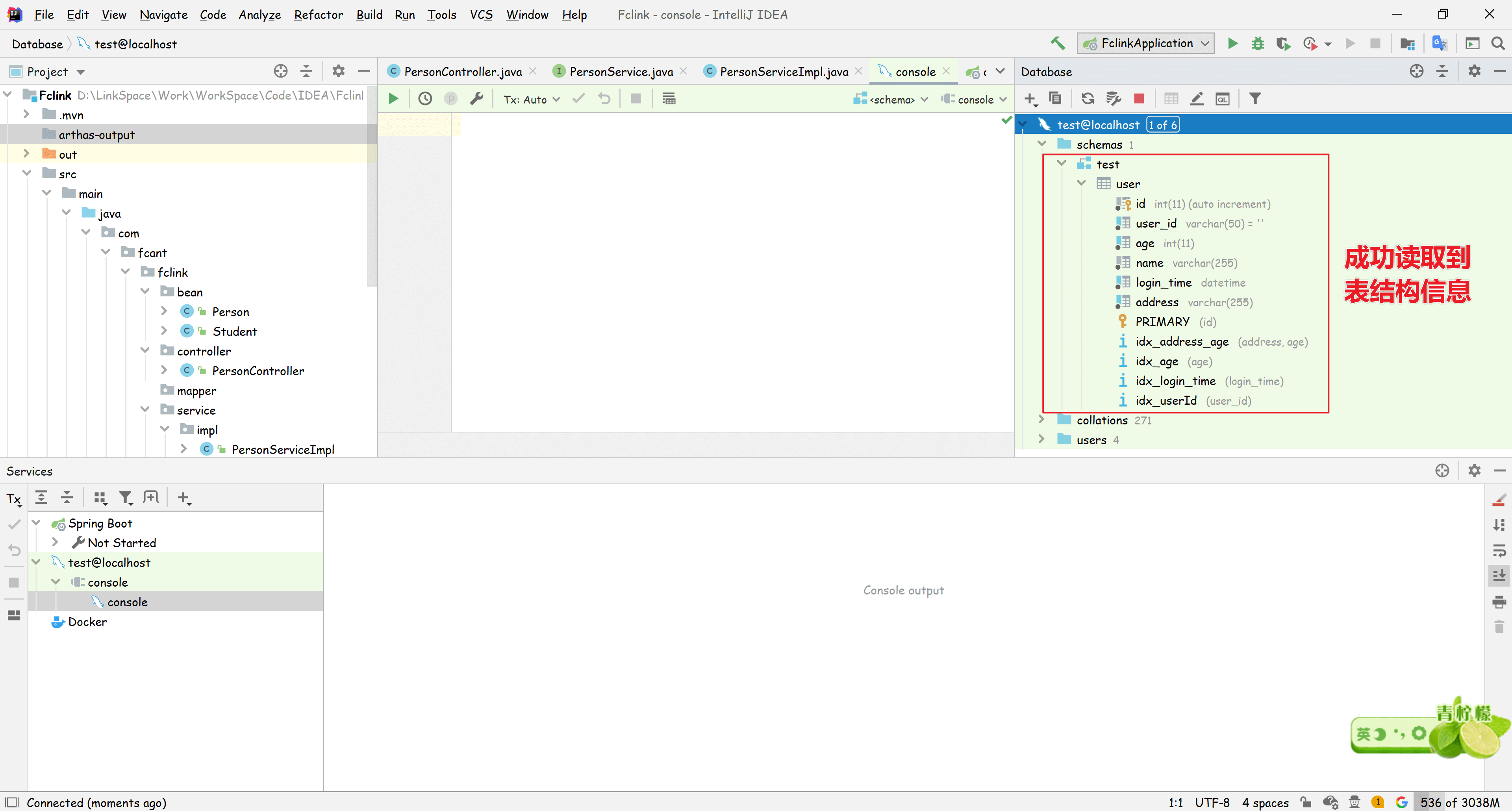Image resolution: width=1512 pixels, height=811 pixels.
Task: Toggle scroll to end in console output
Action: 1499,575
